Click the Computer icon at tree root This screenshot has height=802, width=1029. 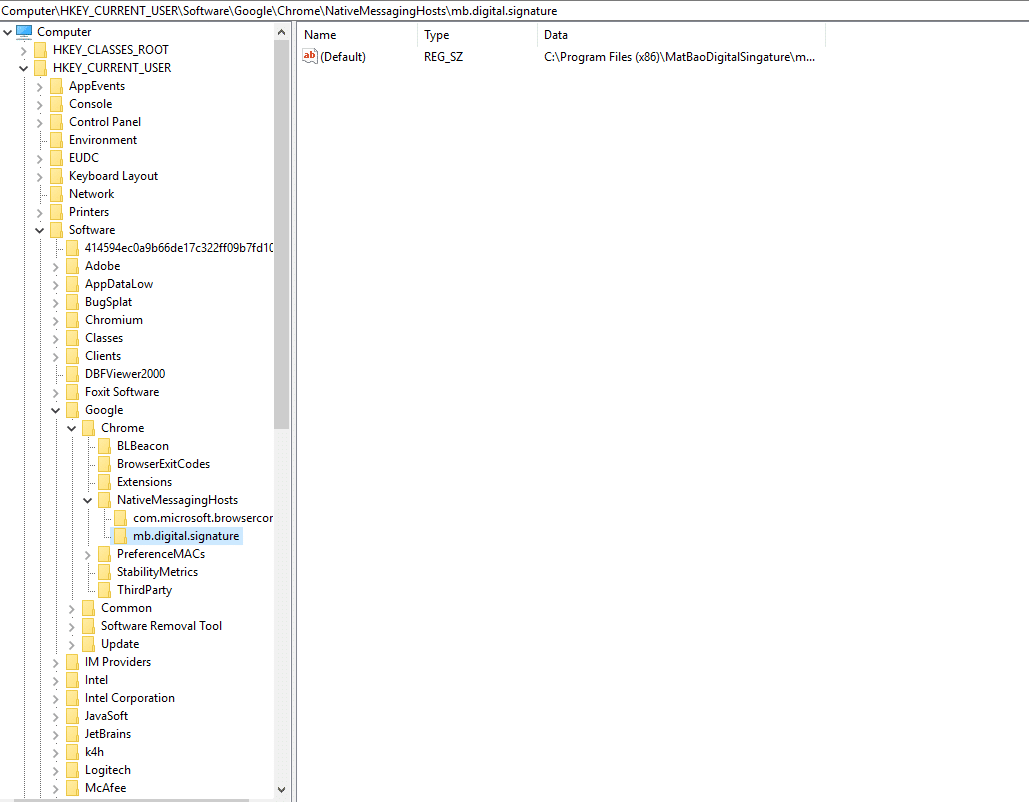pos(24,32)
